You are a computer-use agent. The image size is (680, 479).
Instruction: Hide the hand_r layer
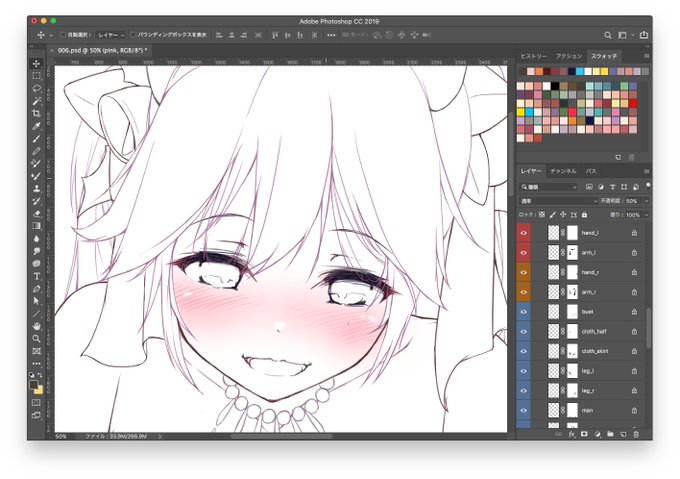point(523,272)
